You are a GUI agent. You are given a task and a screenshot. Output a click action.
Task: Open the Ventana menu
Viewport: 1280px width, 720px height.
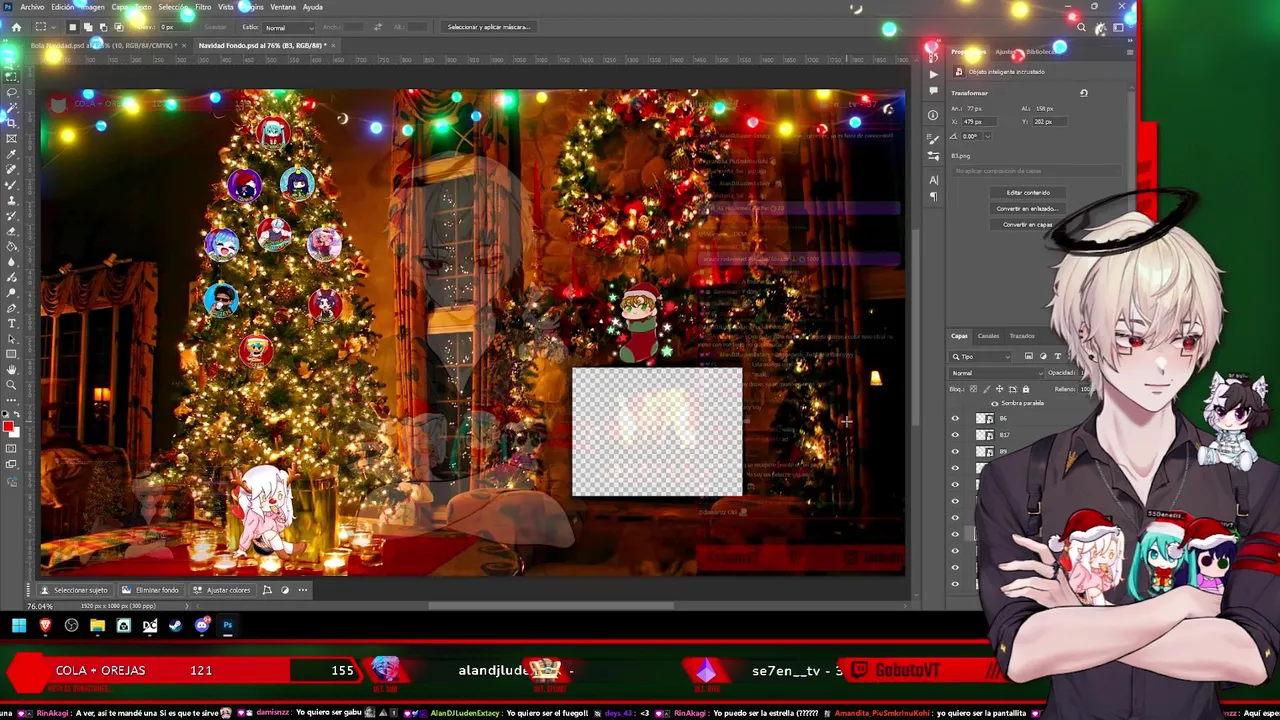[283, 7]
